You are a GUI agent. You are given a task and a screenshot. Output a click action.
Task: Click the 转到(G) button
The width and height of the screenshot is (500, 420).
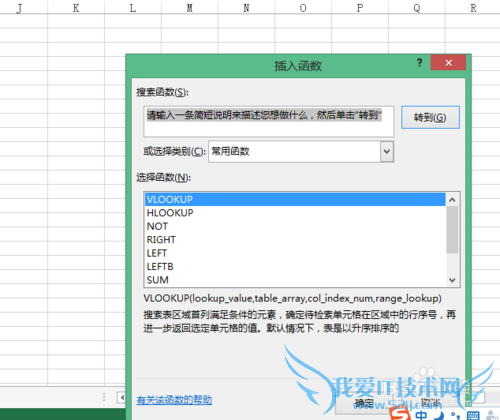430,117
